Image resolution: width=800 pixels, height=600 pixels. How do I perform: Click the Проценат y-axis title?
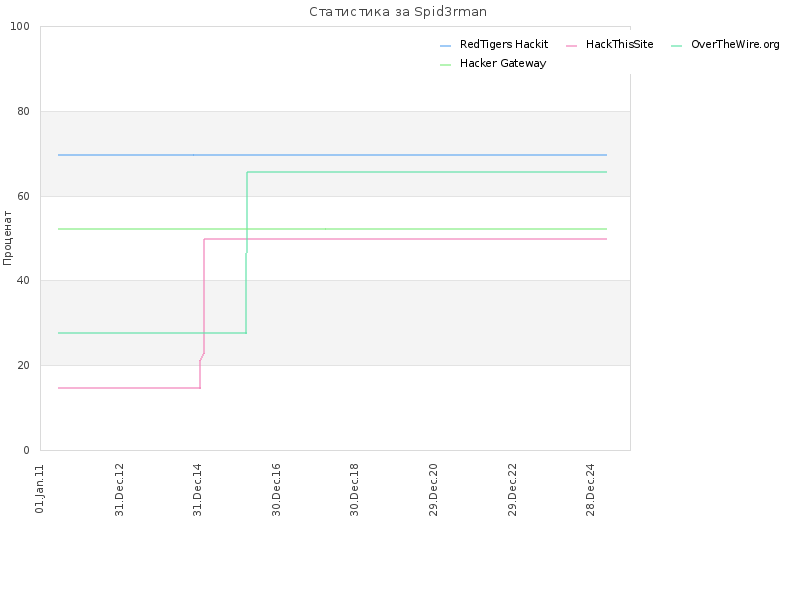pos(7,238)
